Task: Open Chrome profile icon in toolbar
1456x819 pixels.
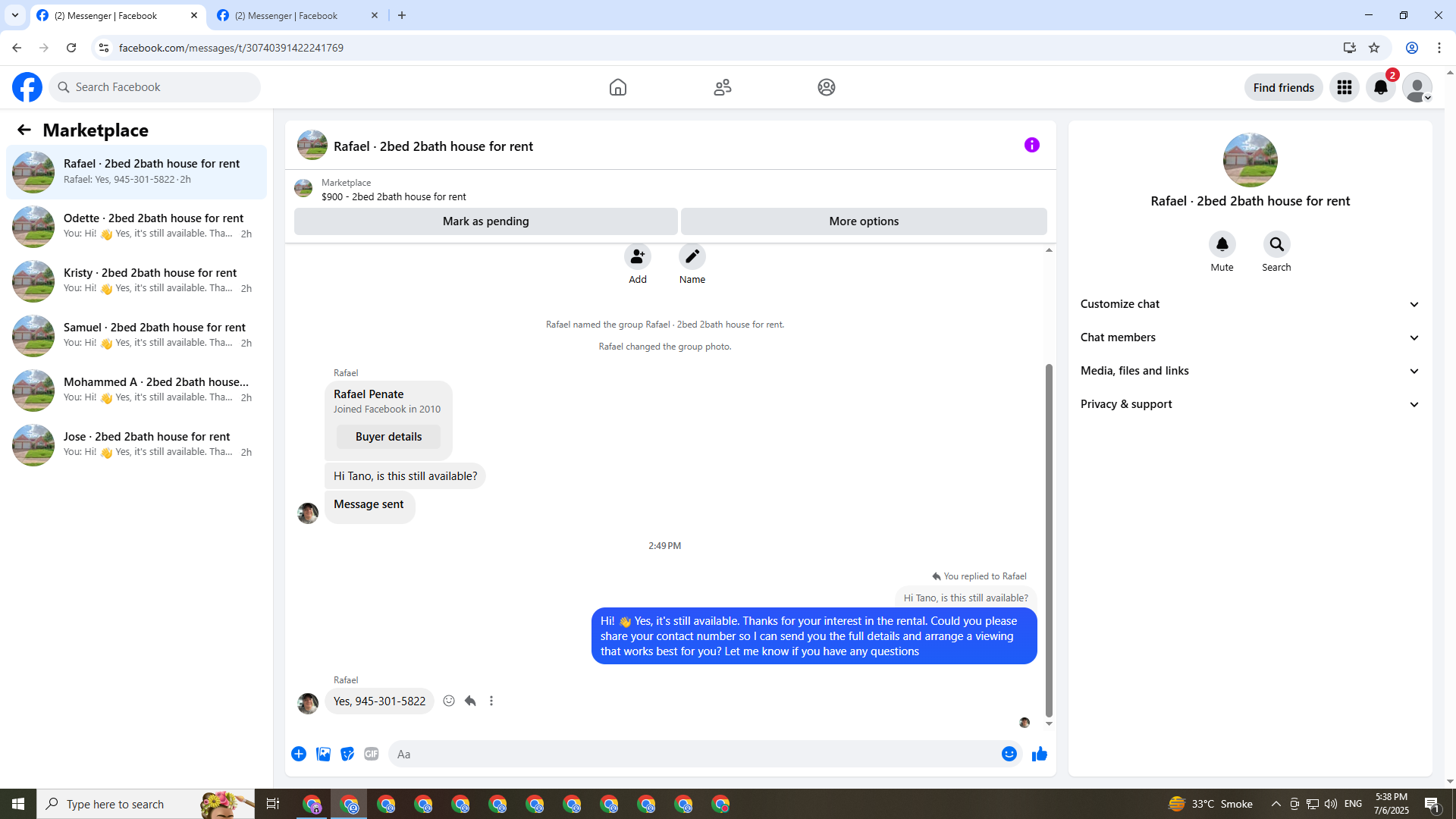Action: [1412, 48]
